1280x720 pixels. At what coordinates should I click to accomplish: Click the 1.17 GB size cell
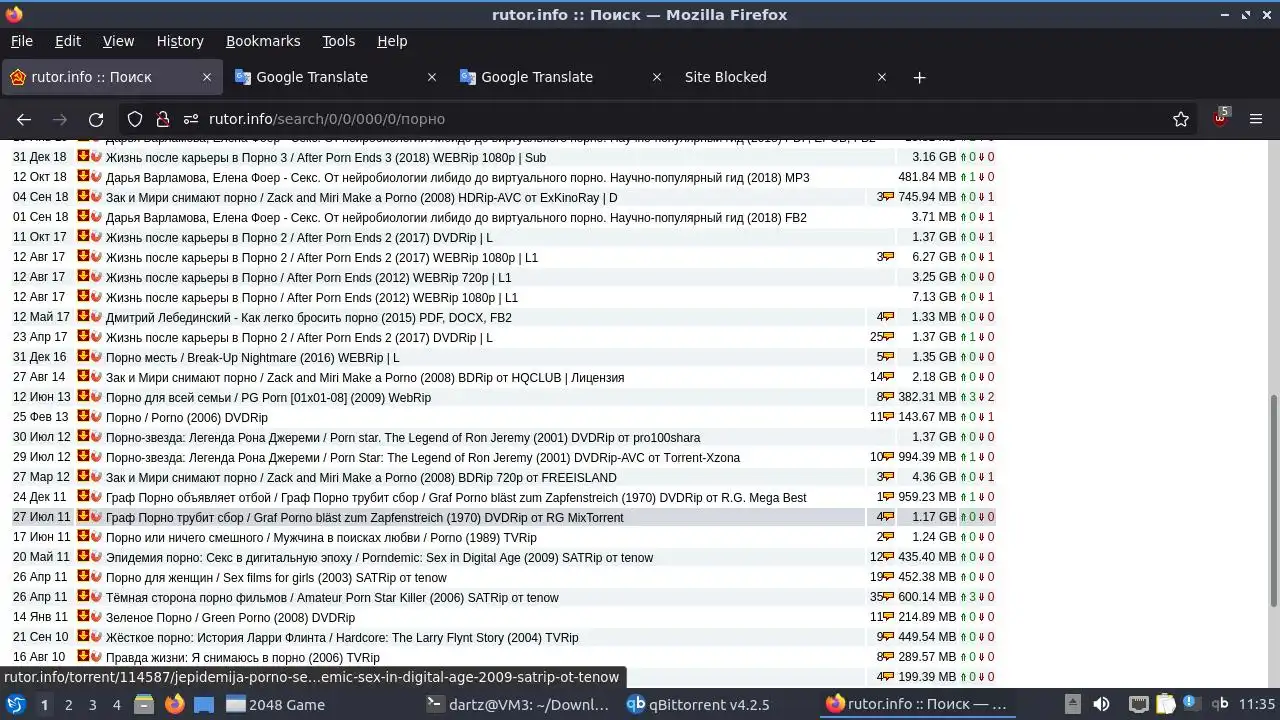[x=934, y=517]
